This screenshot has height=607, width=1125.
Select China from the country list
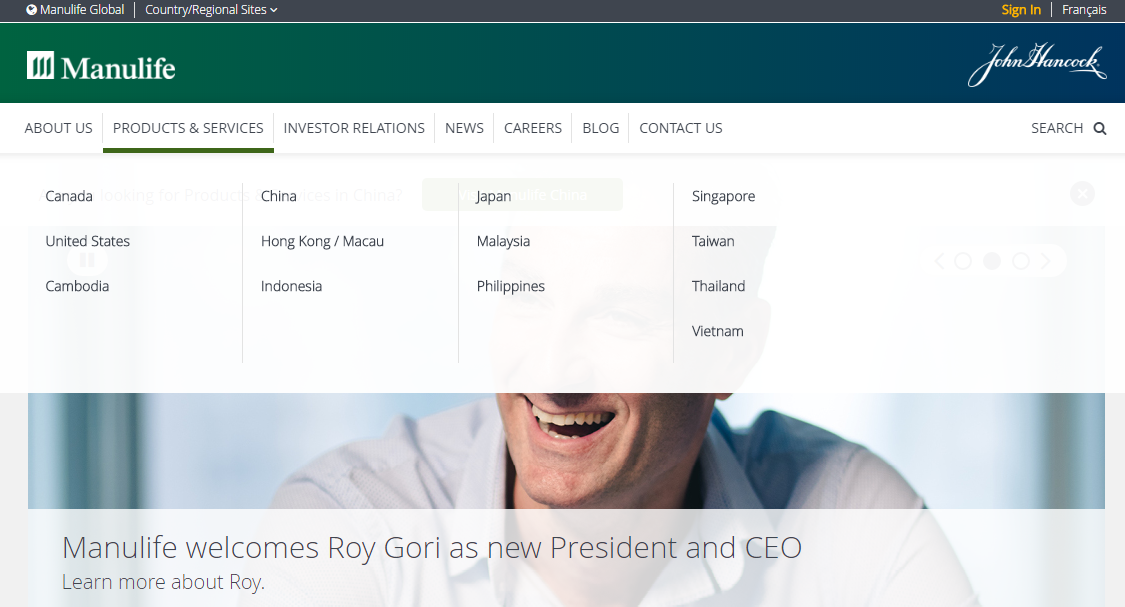pos(278,197)
